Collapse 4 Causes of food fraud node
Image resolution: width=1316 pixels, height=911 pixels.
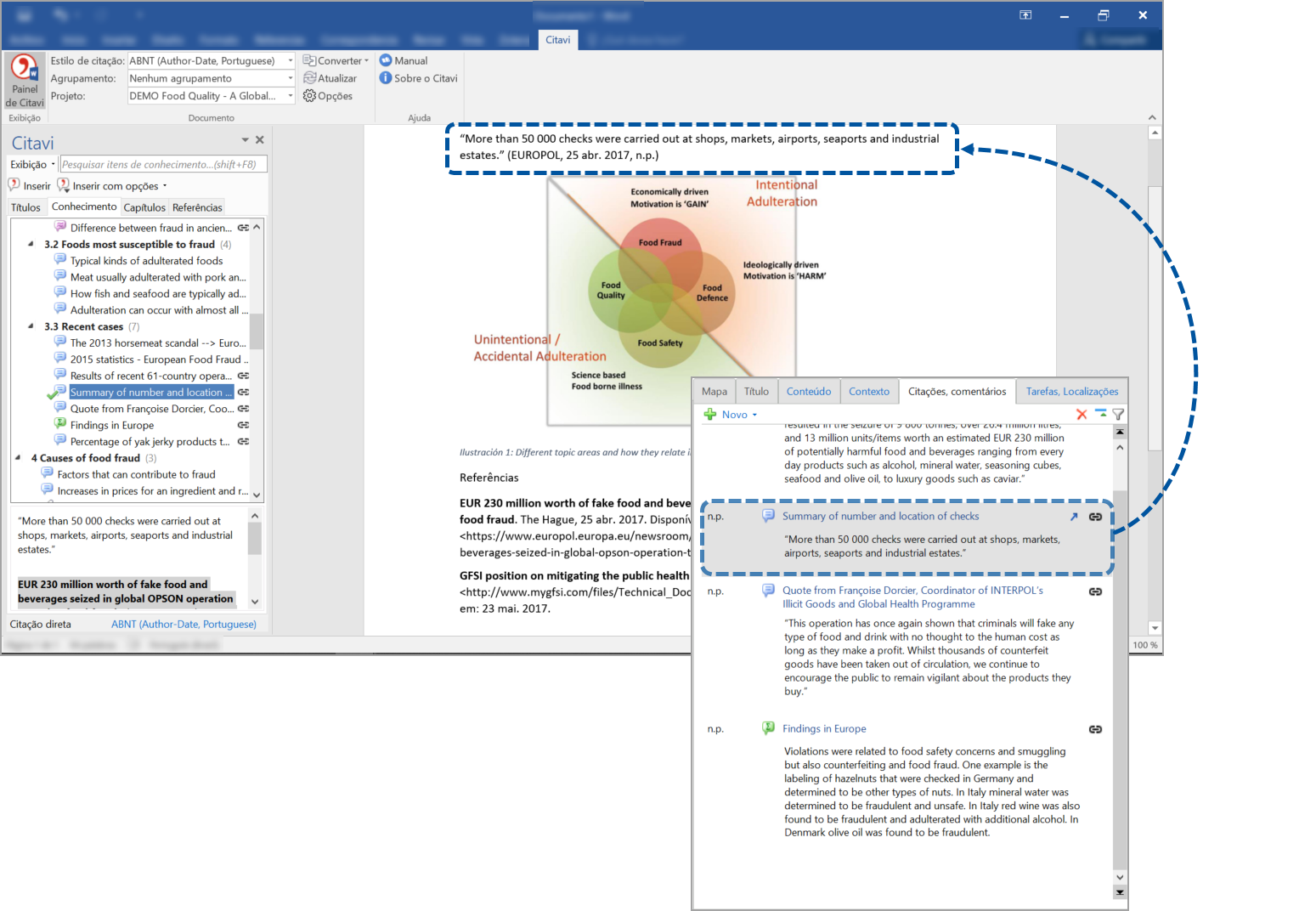pos(19,457)
